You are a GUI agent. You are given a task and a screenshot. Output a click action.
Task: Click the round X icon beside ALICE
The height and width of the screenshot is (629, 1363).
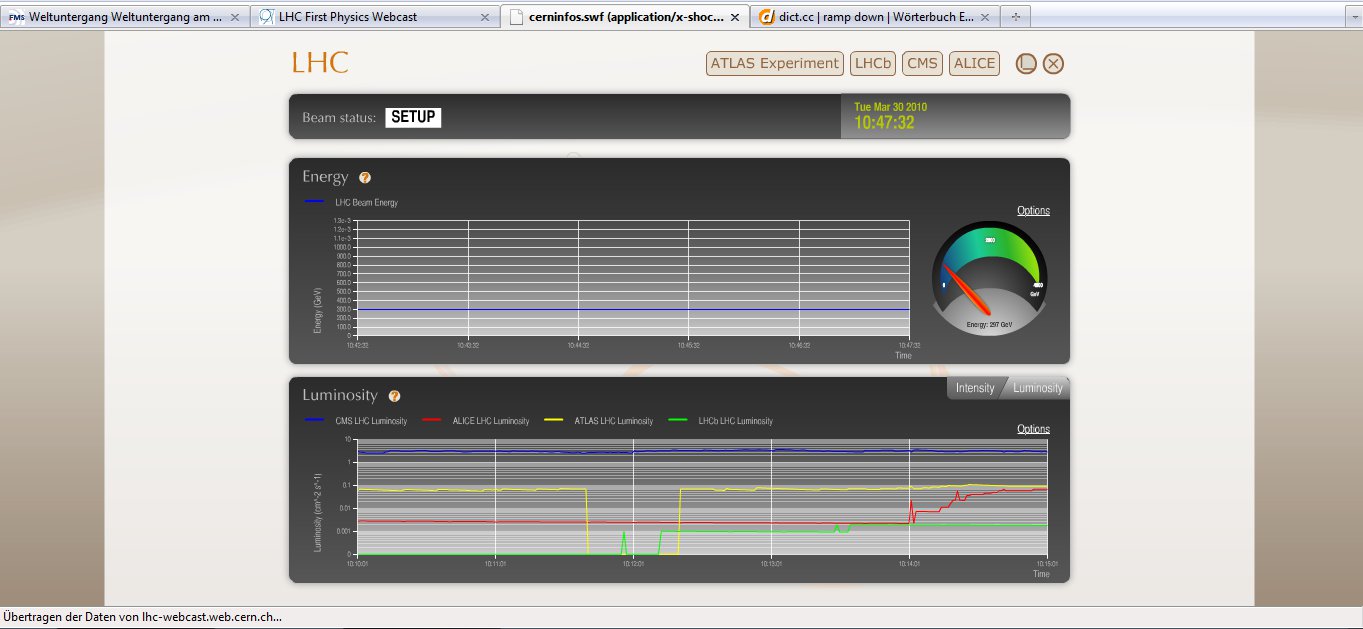[x=1053, y=64]
